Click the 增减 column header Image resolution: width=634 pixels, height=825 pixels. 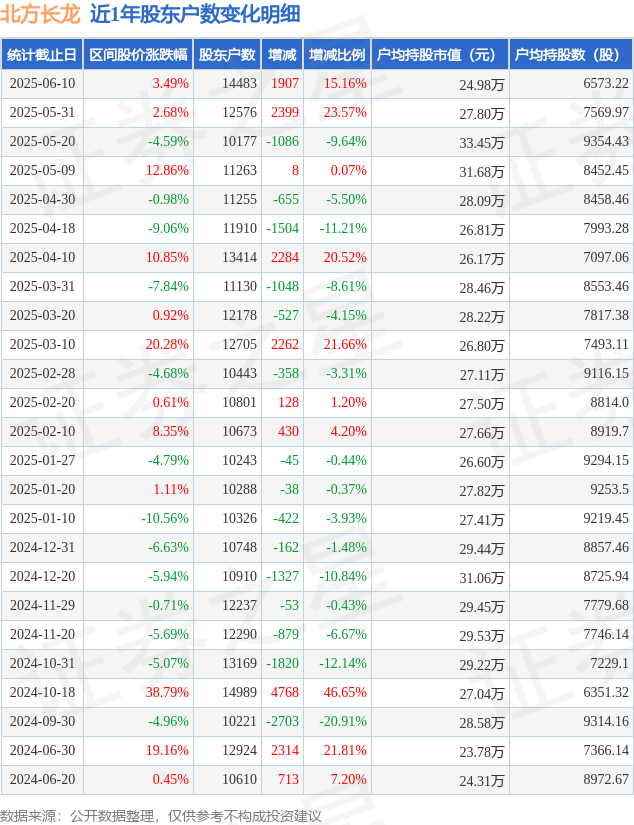click(x=282, y=55)
